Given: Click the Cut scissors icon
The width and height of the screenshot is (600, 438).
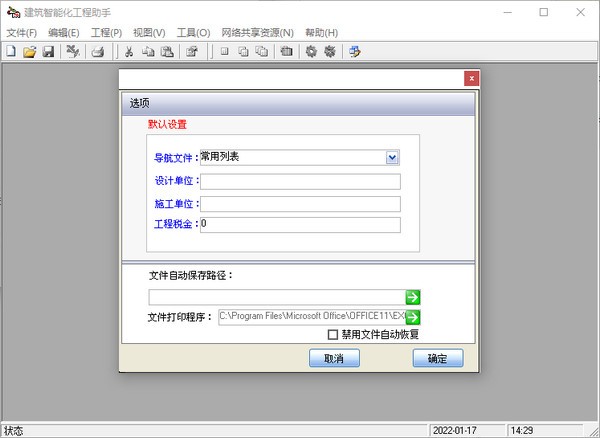Looking at the screenshot, I should [128, 52].
